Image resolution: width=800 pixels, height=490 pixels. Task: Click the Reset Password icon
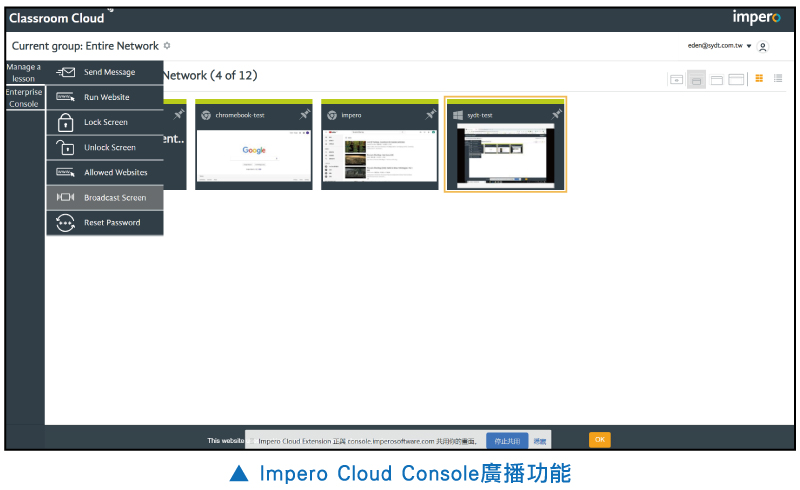(x=66, y=222)
